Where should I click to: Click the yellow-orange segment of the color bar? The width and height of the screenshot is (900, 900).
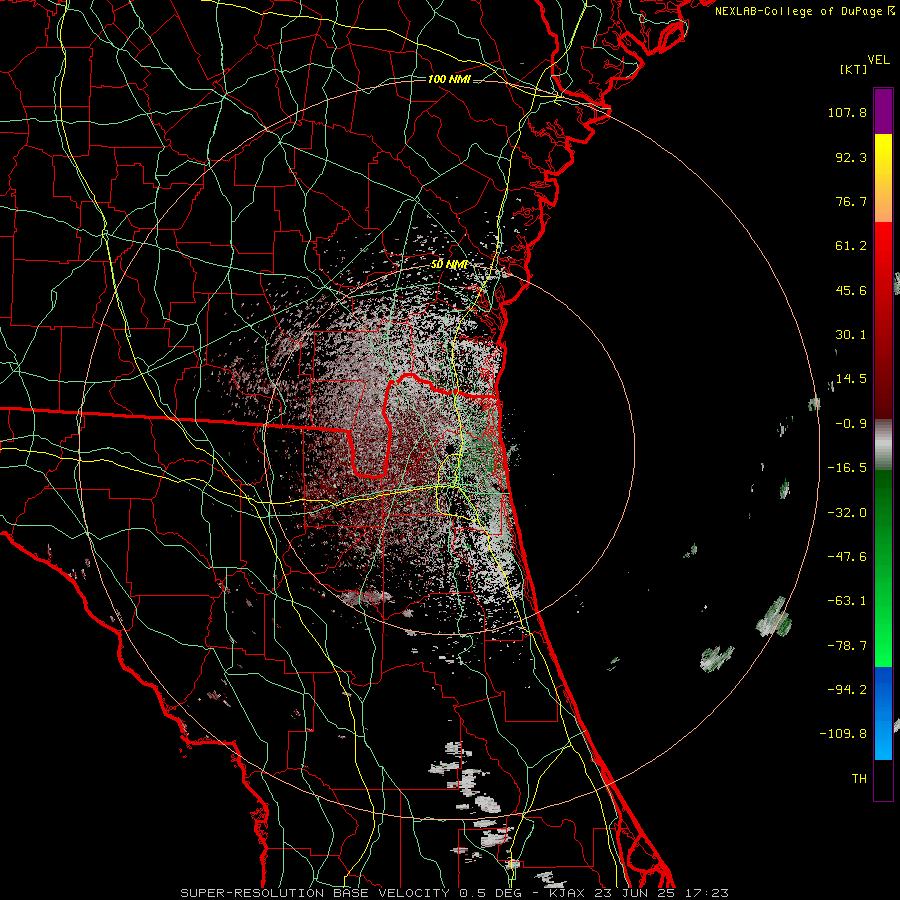point(883,178)
